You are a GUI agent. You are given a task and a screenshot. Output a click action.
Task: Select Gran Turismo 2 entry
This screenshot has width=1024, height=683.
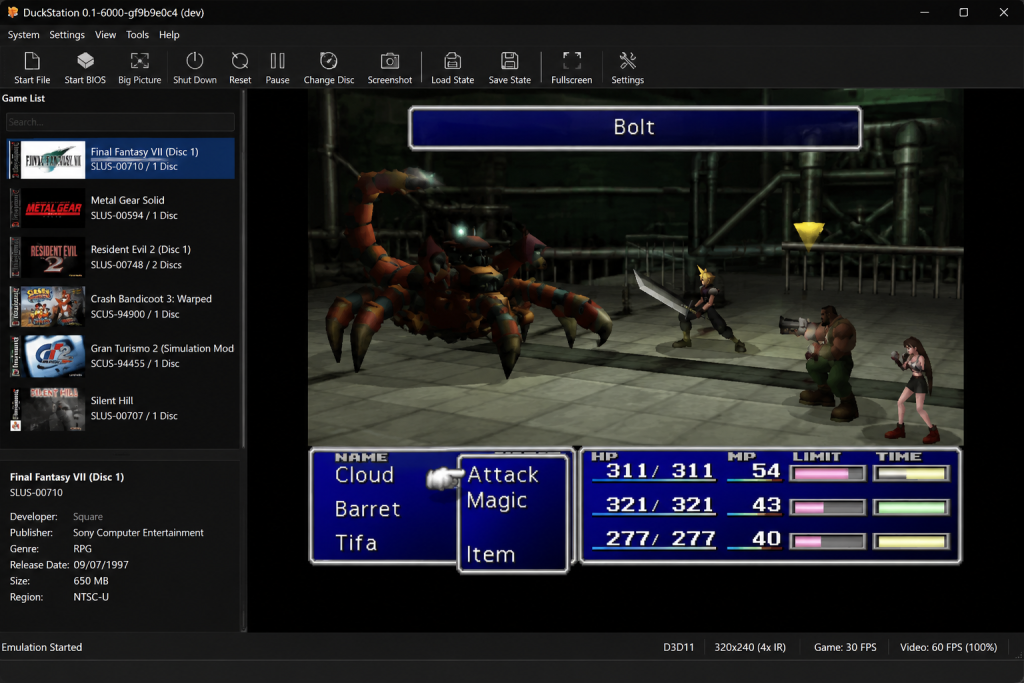(121, 356)
